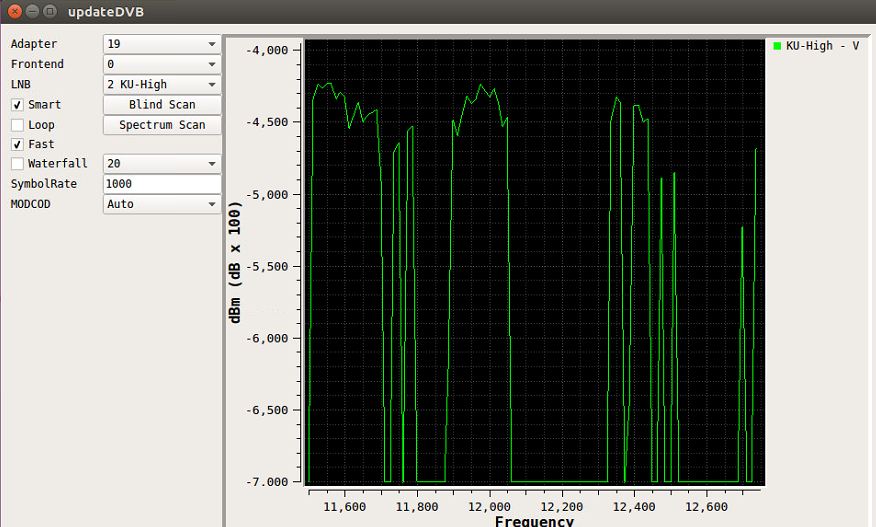Click the 12,000 frequency axis label
This screenshot has height=527, width=876.
tap(489, 507)
